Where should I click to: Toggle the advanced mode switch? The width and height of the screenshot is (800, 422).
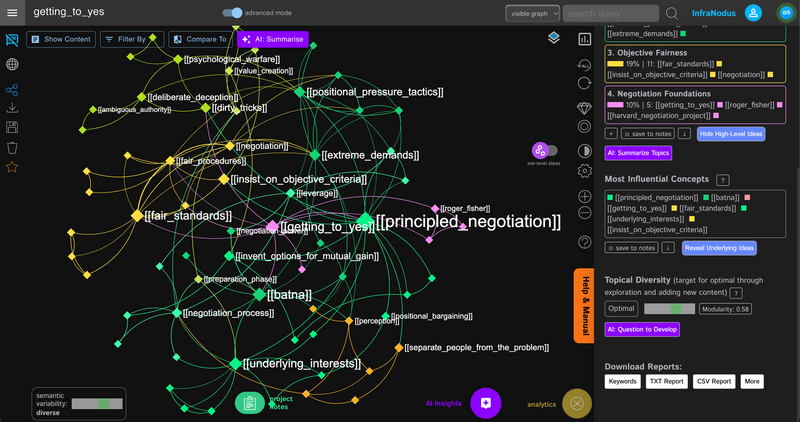click(x=232, y=13)
